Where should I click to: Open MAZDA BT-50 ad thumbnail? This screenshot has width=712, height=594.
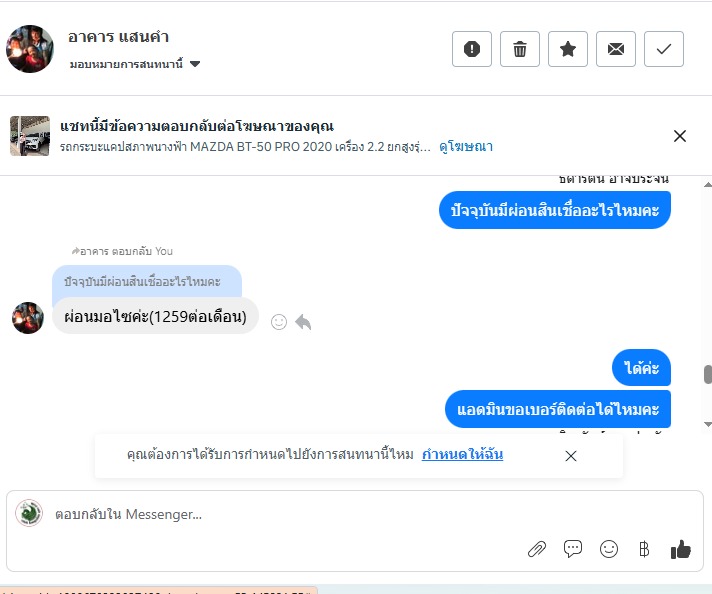(30, 136)
